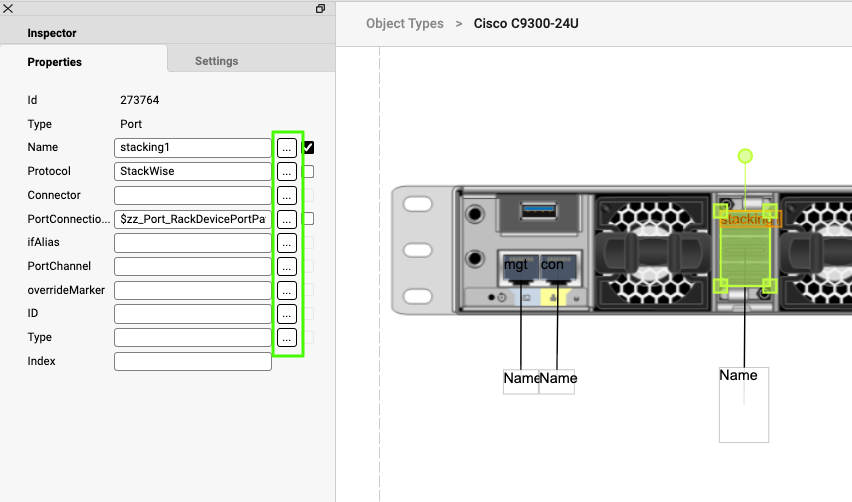This screenshot has width=852, height=502.
Task: Tick the PortConnection property checkbox
Action: coord(308,219)
